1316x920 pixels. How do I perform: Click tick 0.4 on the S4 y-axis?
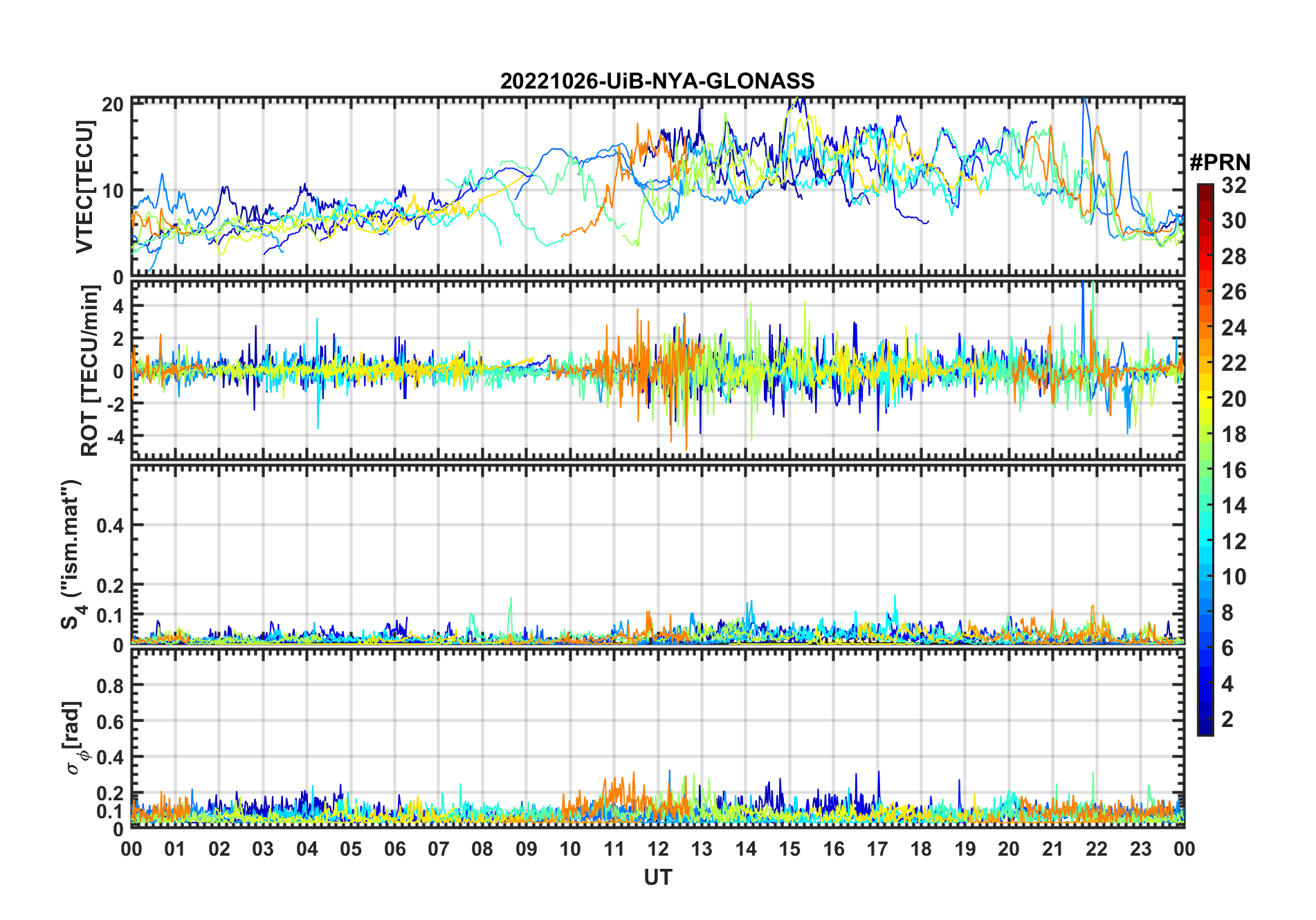110,525
